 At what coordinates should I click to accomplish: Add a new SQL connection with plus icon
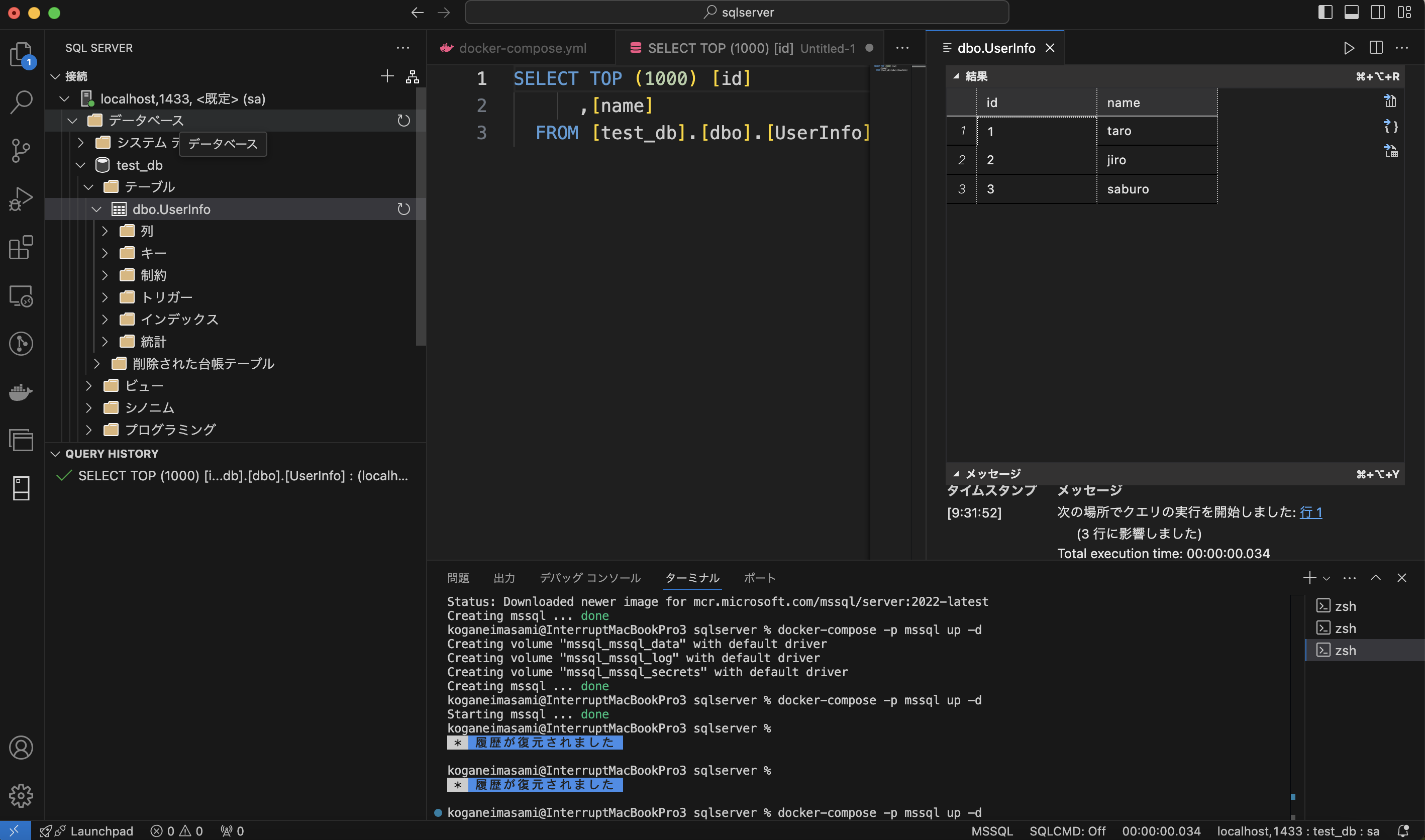(387, 76)
